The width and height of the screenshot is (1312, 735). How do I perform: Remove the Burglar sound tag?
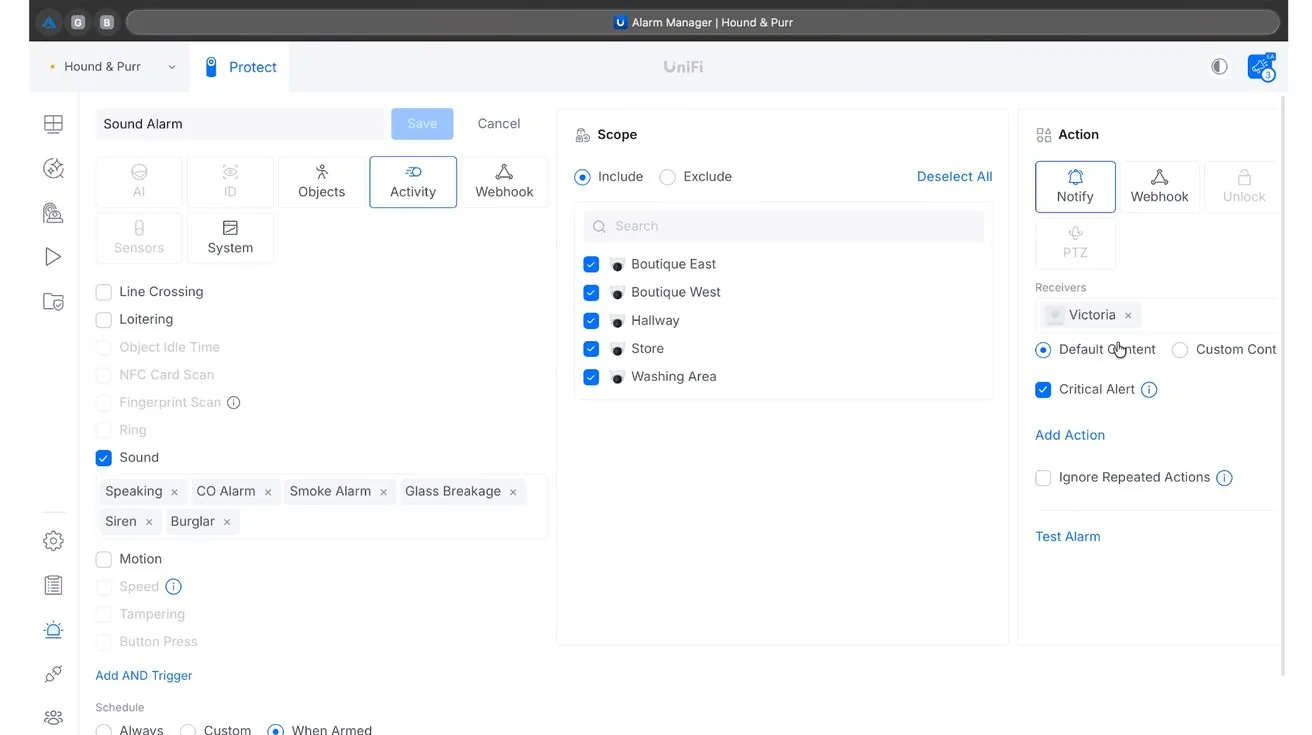pos(227,522)
